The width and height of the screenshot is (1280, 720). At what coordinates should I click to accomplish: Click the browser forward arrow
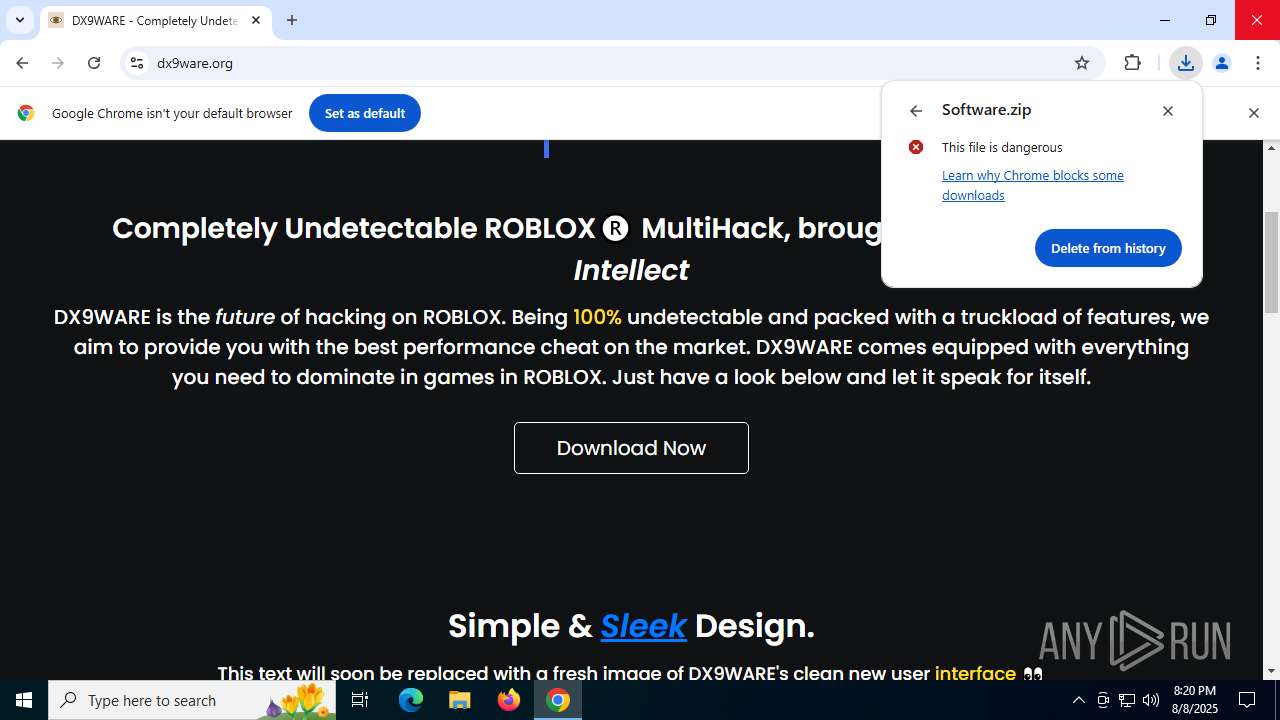[58, 63]
